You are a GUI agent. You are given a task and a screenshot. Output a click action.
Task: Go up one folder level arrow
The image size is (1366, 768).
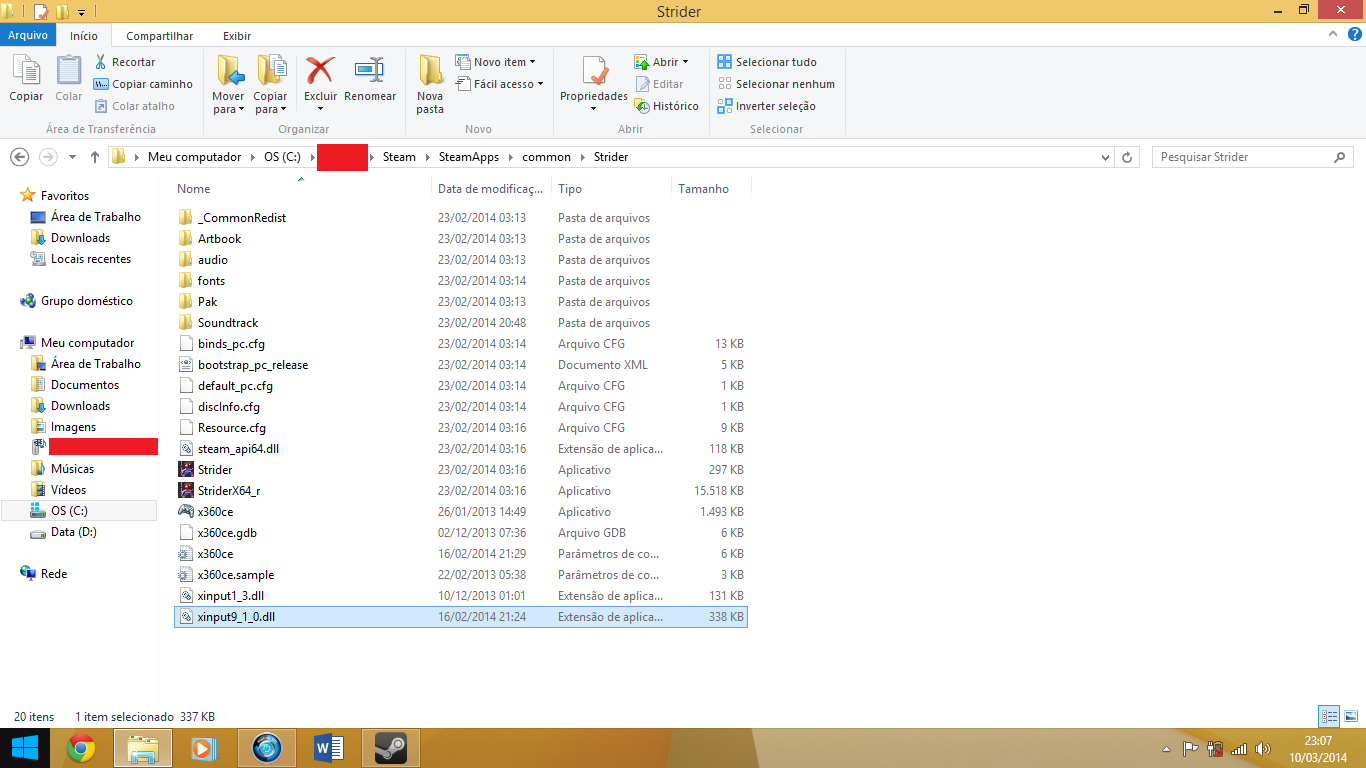(x=95, y=157)
